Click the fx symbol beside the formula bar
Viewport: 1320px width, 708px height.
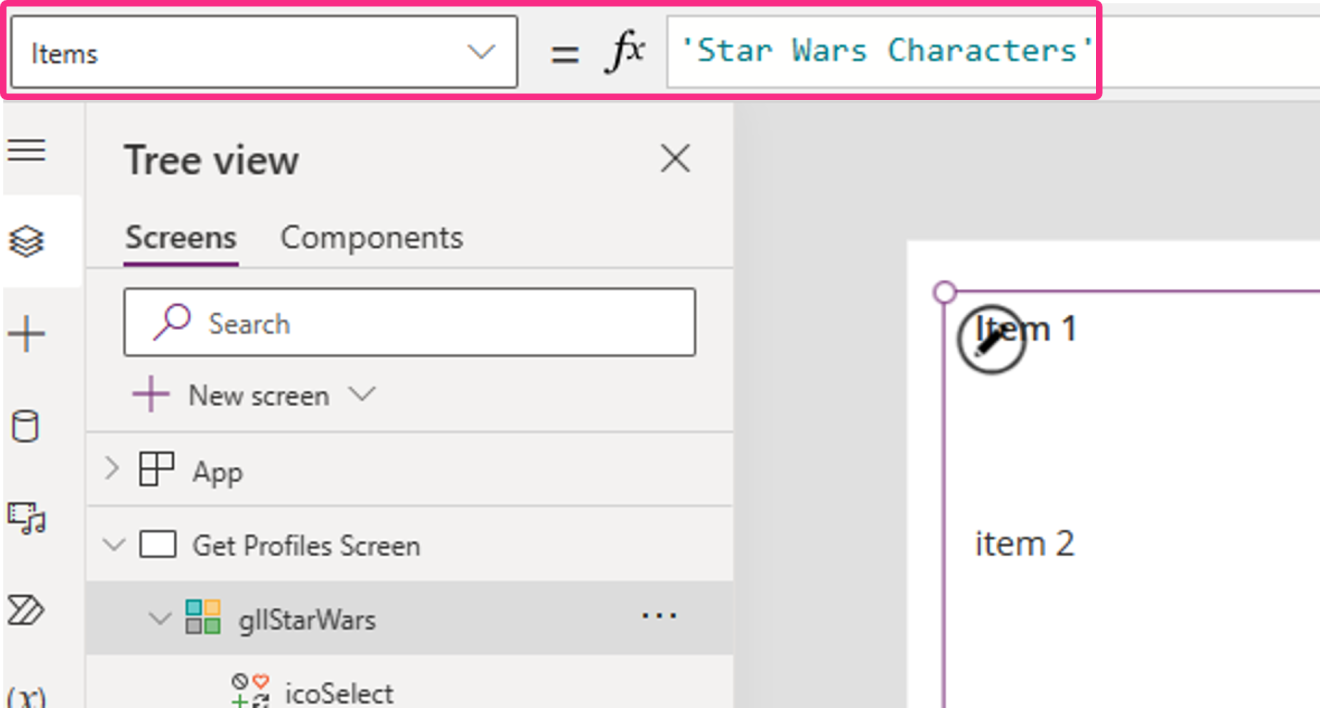coord(625,51)
